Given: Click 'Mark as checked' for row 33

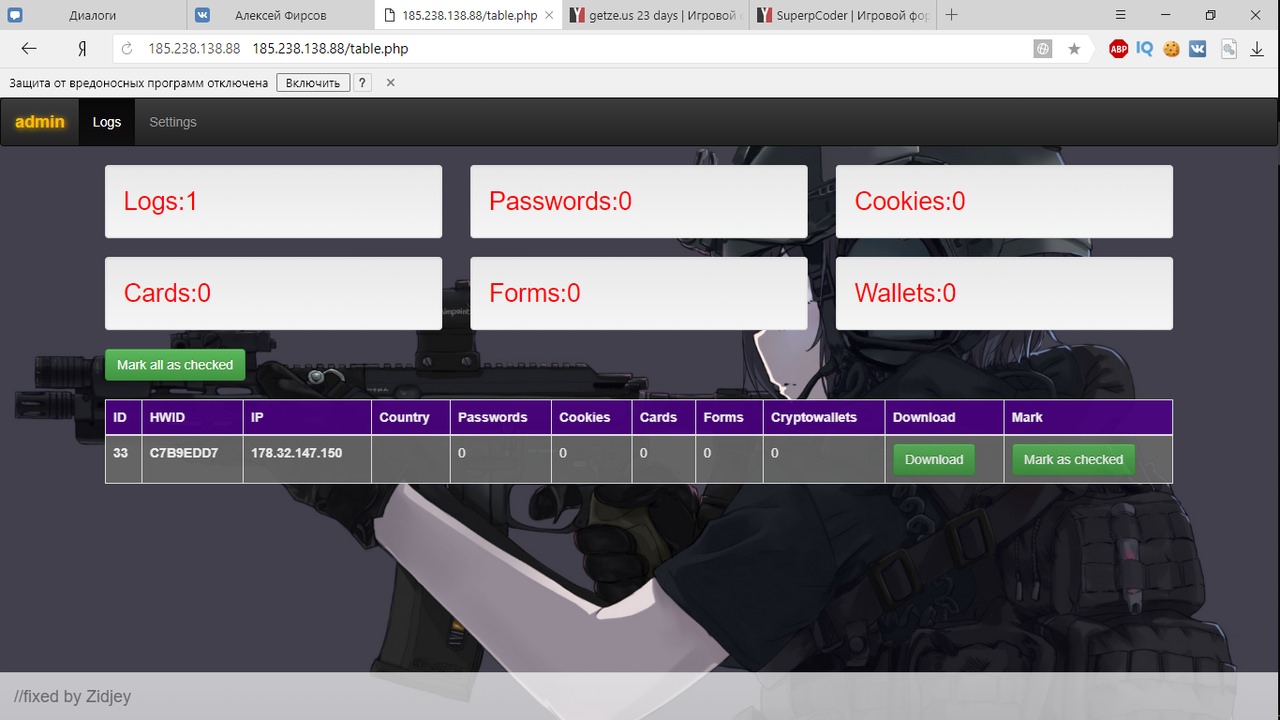Looking at the screenshot, I should tap(1073, 459).
